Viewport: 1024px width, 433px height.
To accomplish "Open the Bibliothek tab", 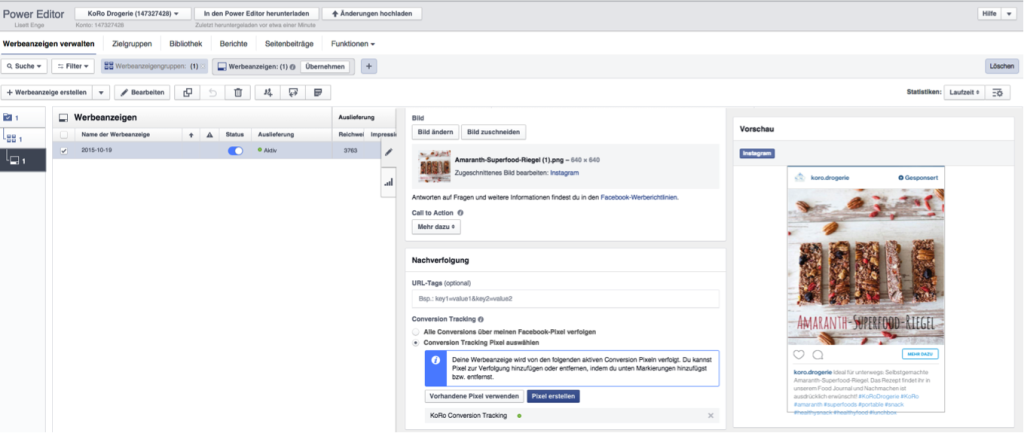I will click(185, 44).
